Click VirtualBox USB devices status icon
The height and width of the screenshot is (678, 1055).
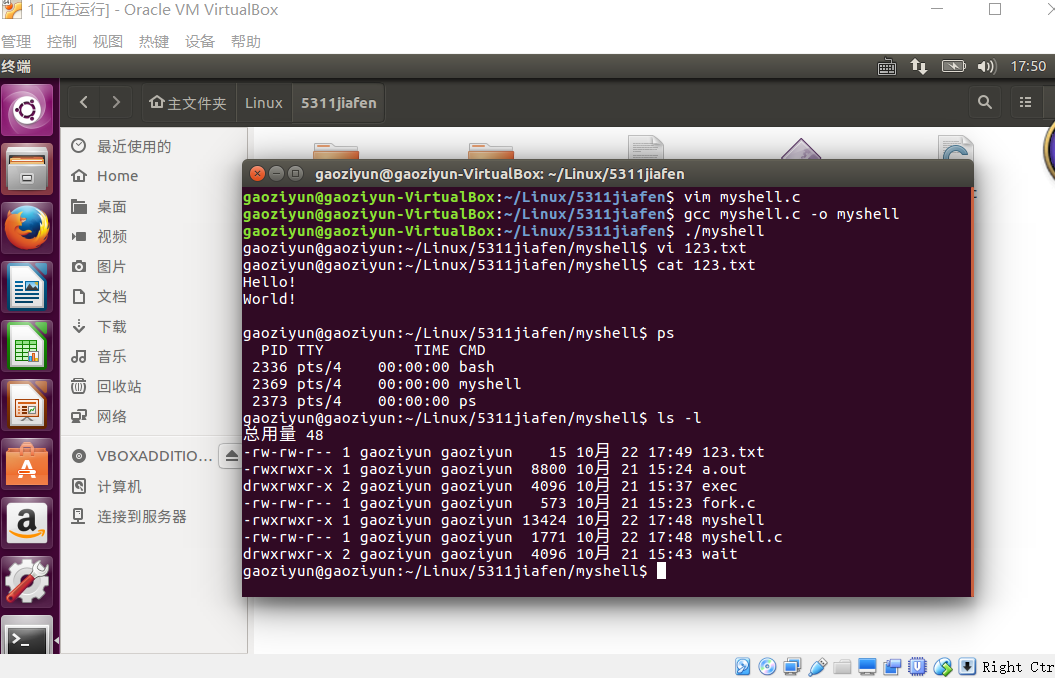pyautogui.click(x=817, y=667)
